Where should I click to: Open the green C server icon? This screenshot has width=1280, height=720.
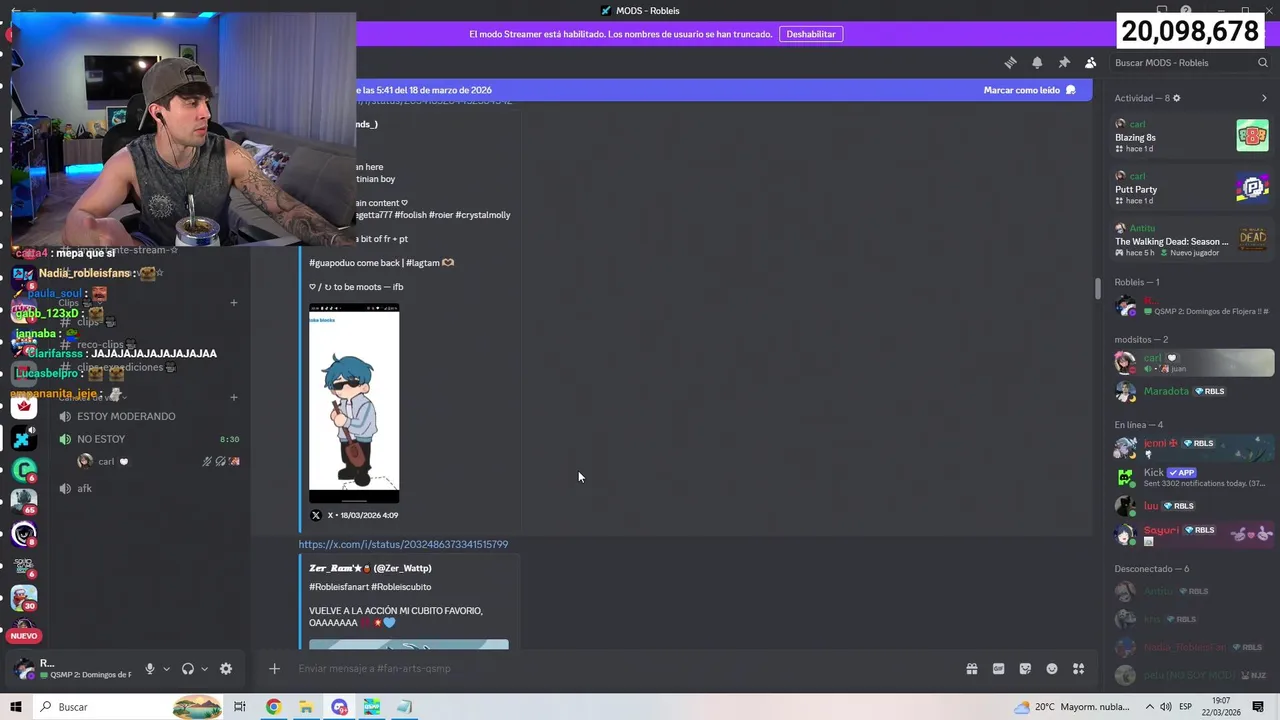pyautogui.click(x=24, y=468)
